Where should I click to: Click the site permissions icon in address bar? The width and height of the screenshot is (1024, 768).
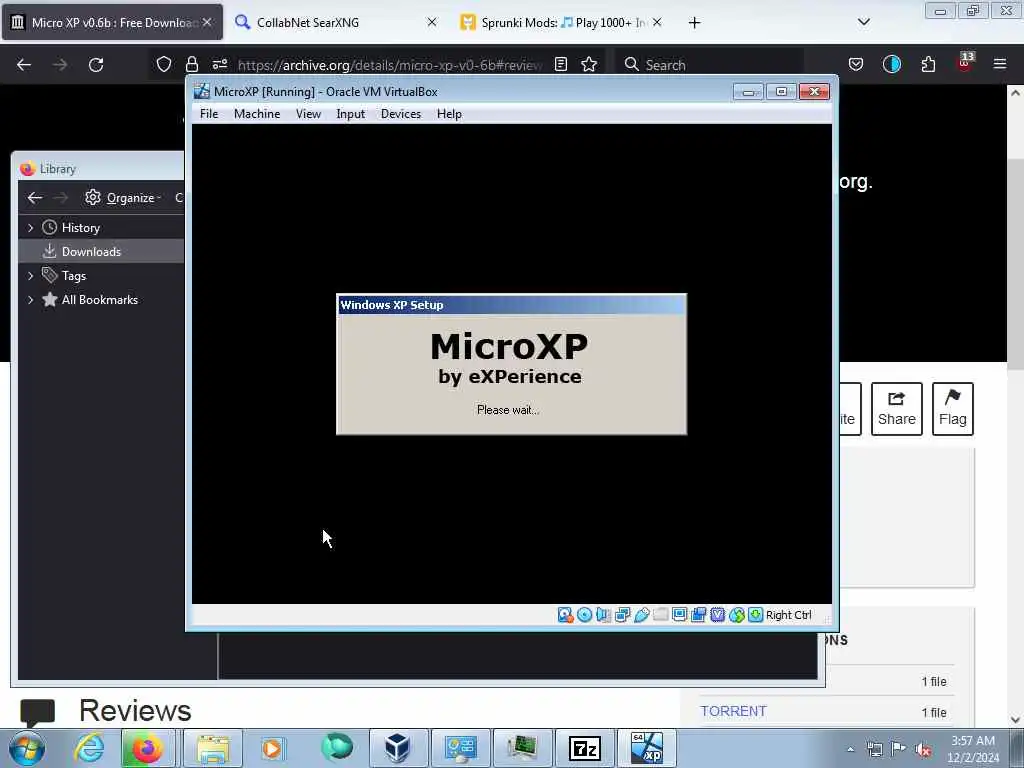click(219, 64)
